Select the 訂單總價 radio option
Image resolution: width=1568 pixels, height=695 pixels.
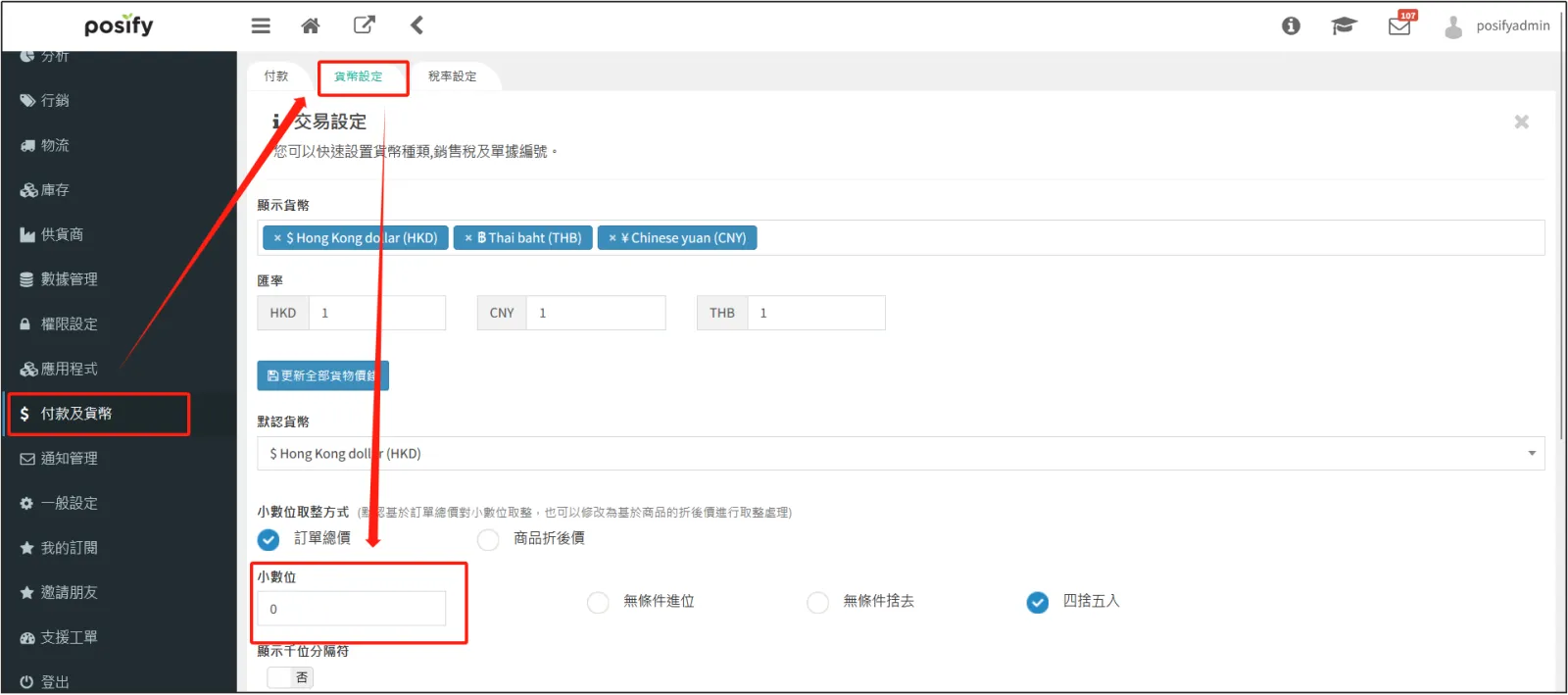(x=269, y=539)
